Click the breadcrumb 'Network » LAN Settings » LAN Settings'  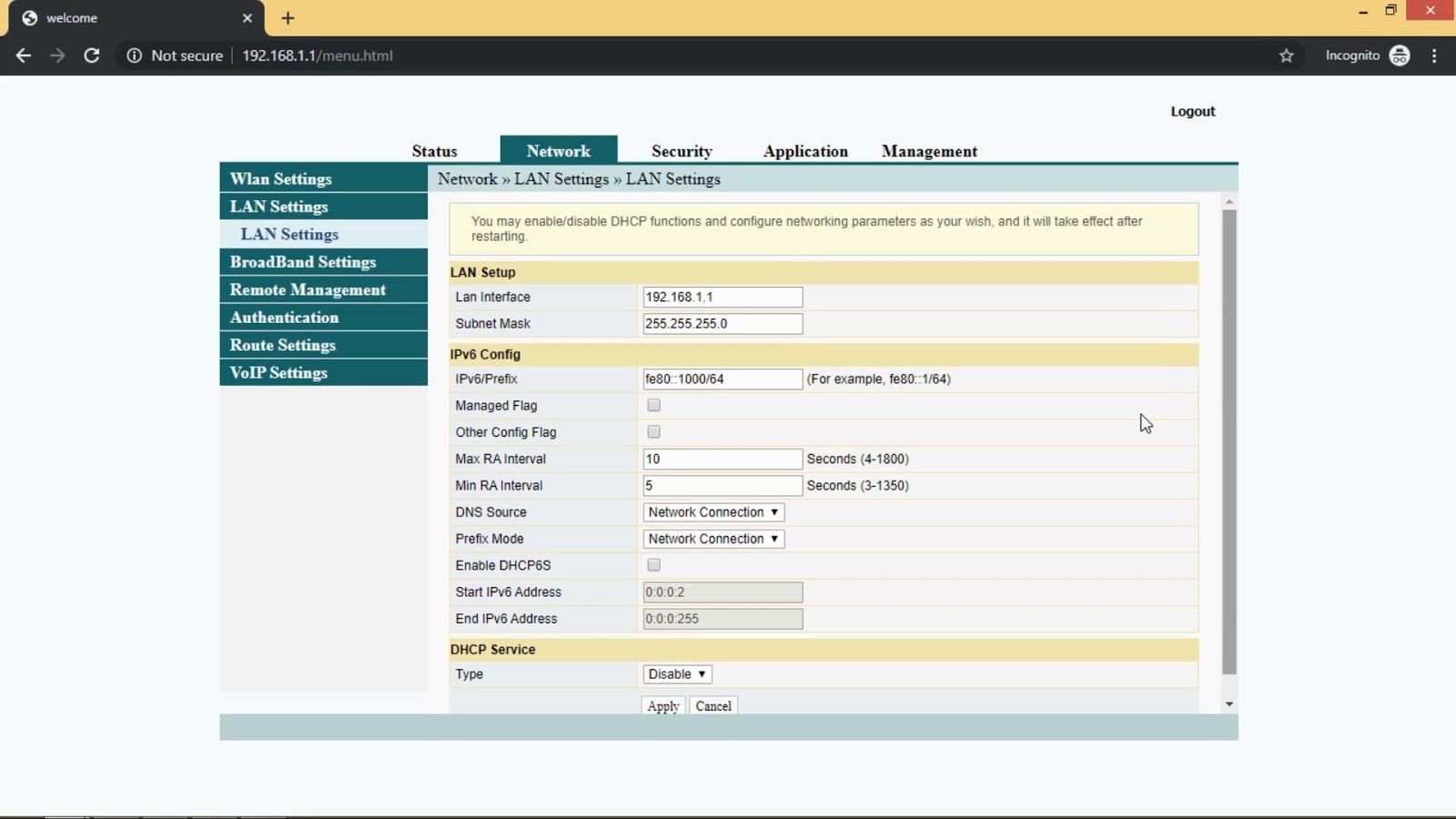click(x=579, y=179)
